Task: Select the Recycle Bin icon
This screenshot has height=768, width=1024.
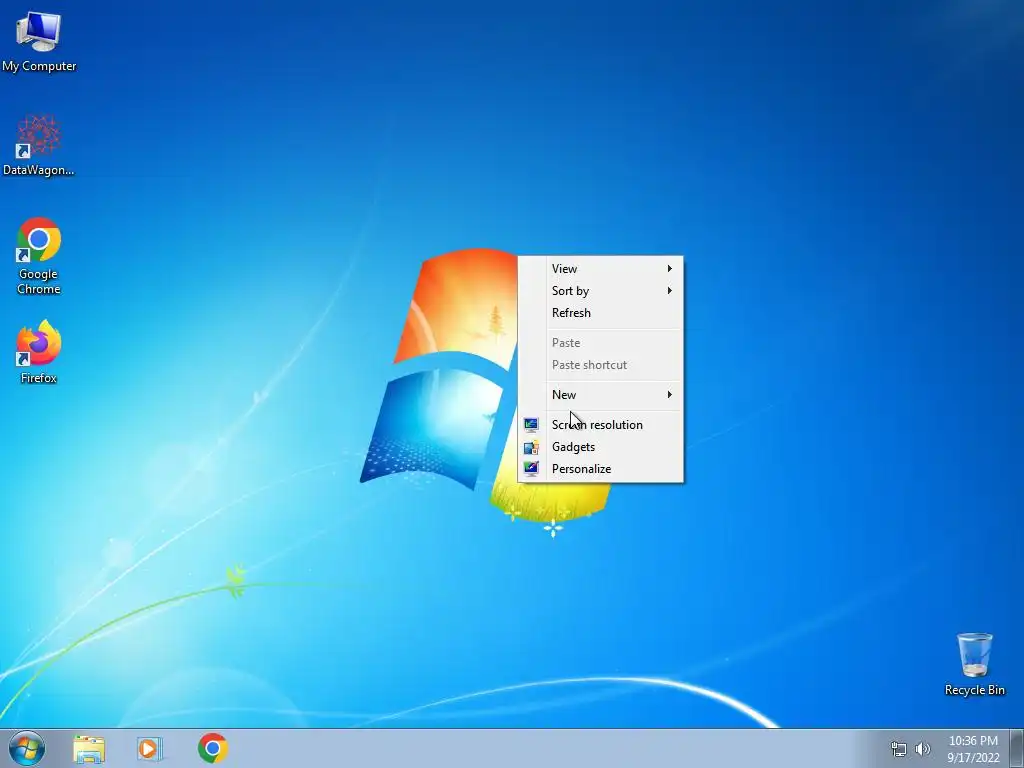Action: 974,664
